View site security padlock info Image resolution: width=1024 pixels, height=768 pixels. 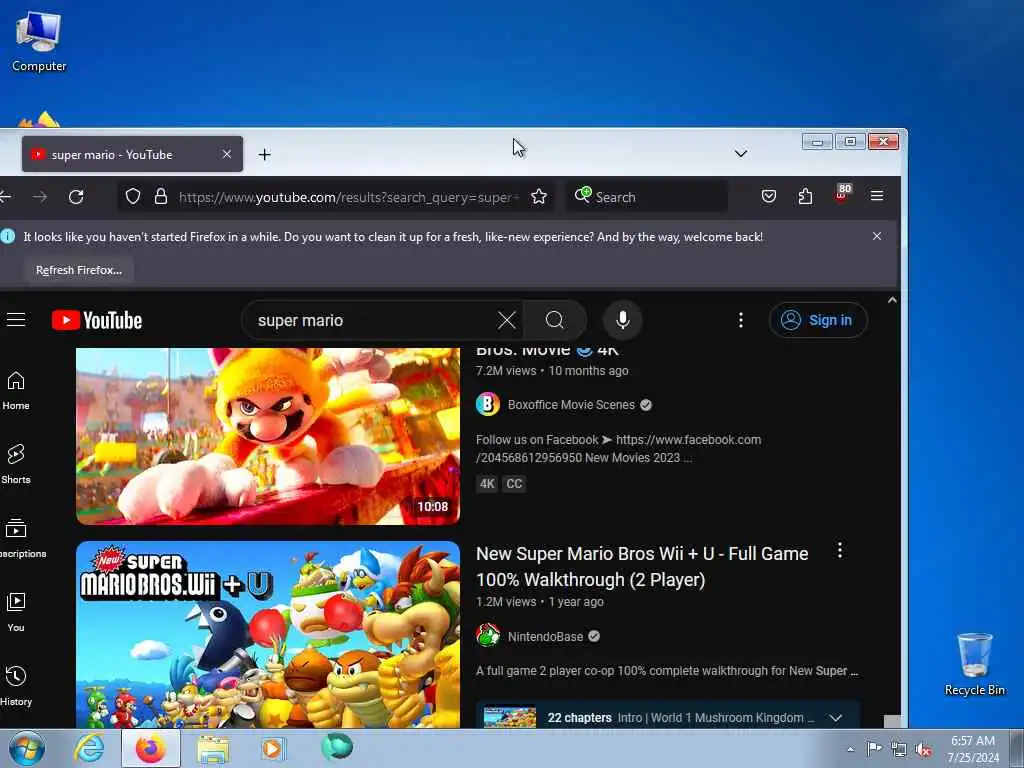161,197
